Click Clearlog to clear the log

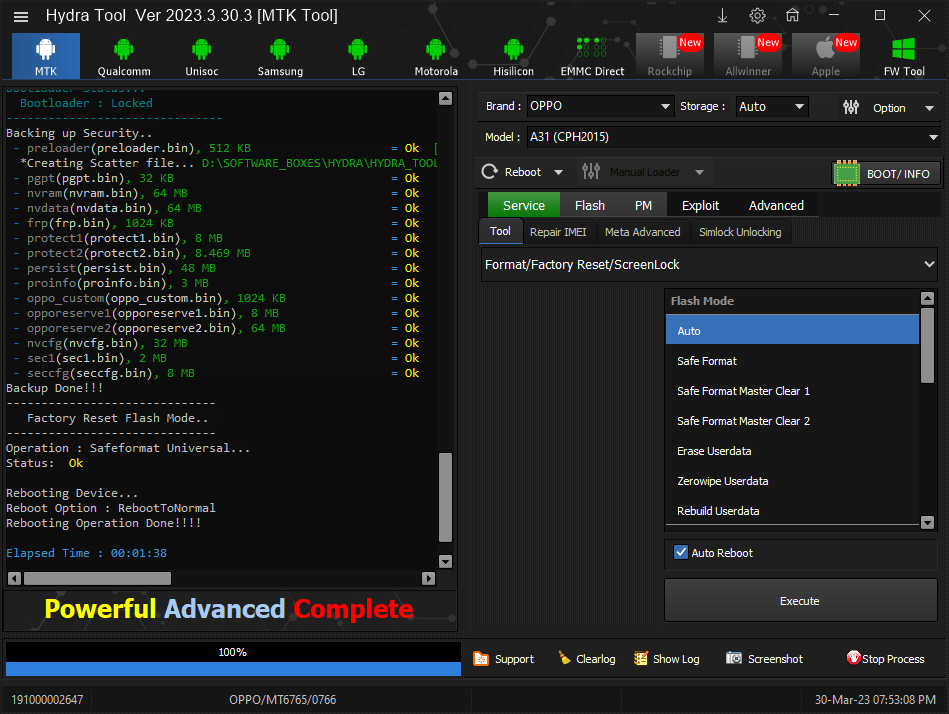pos(586,658)
